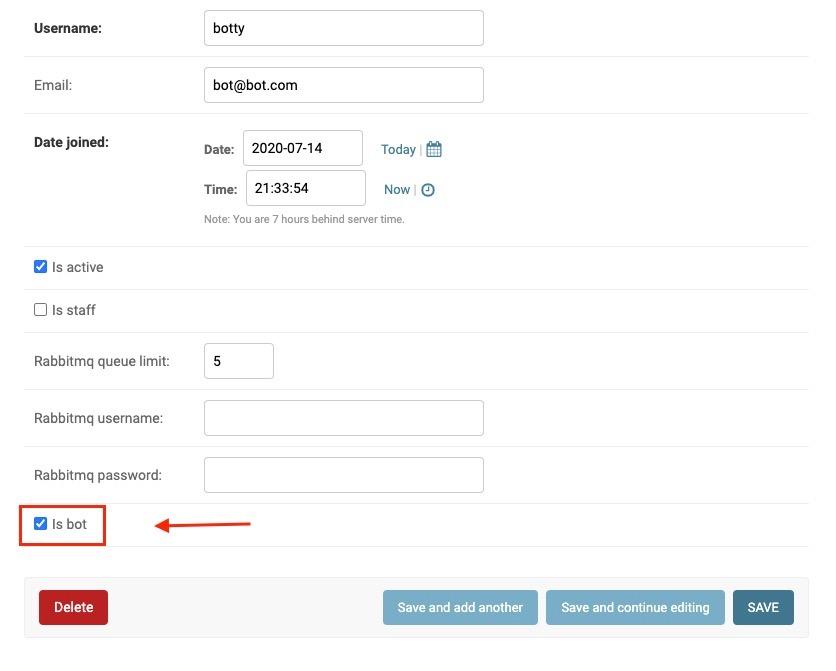Click the Email field showing bot@bot.com
This screenshot has width=836, height=671.
[x=343, y=85]
